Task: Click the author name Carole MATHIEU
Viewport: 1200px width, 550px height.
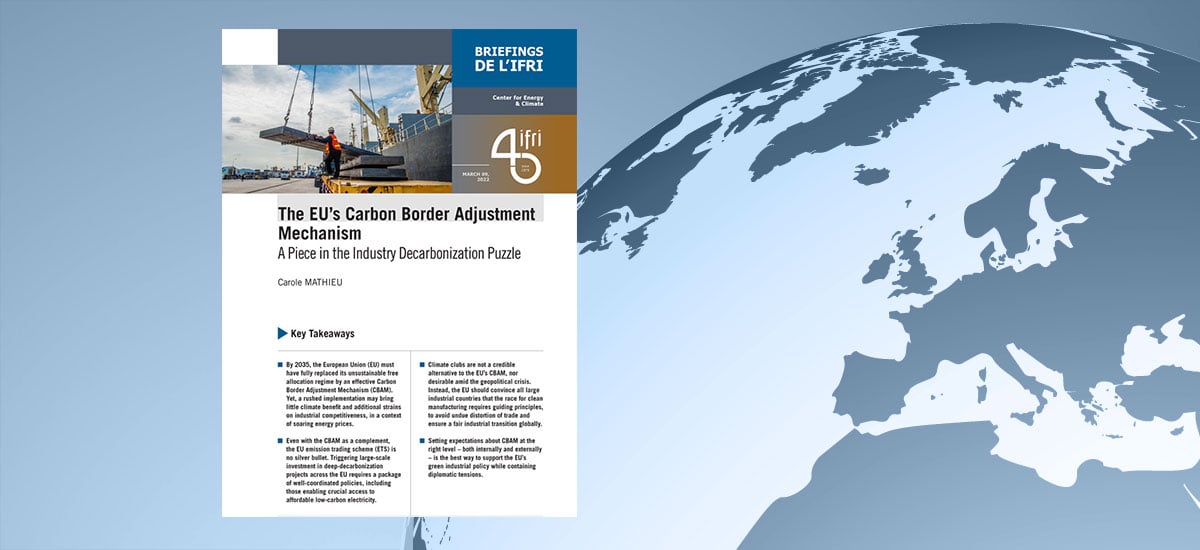Action: tap(312, 283)
